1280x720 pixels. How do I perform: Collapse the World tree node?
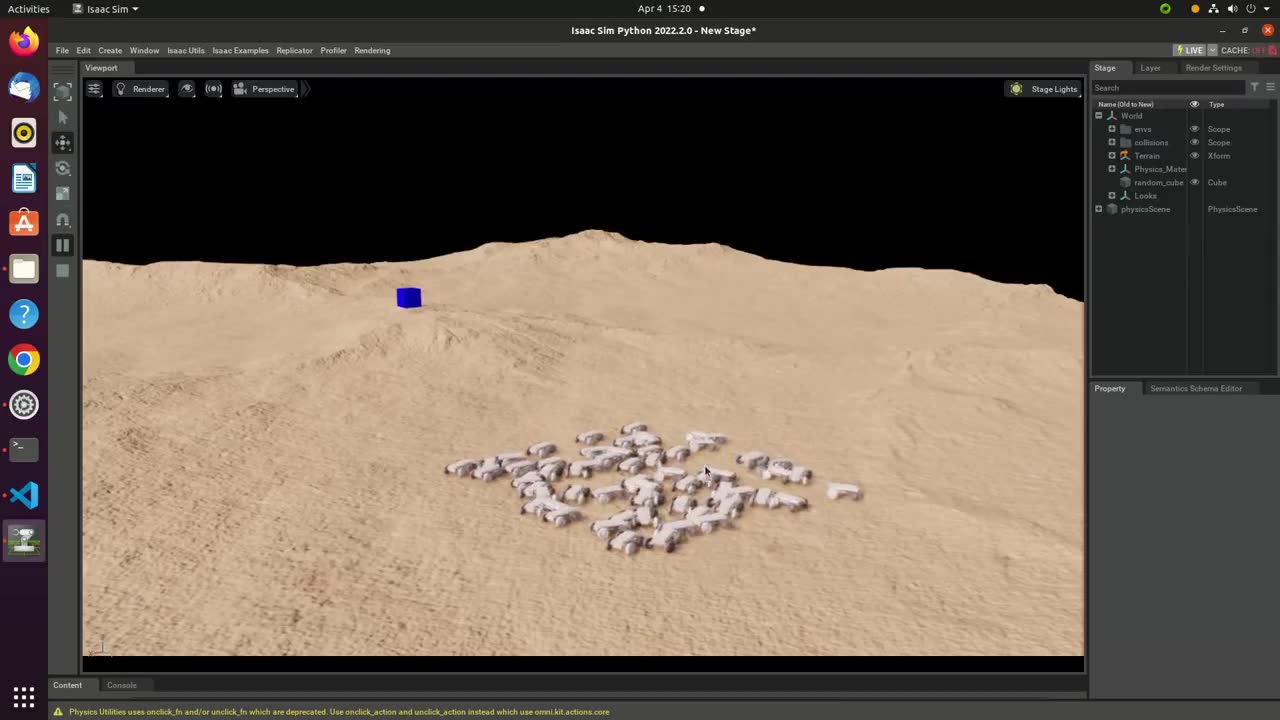tap(1098, 116)
